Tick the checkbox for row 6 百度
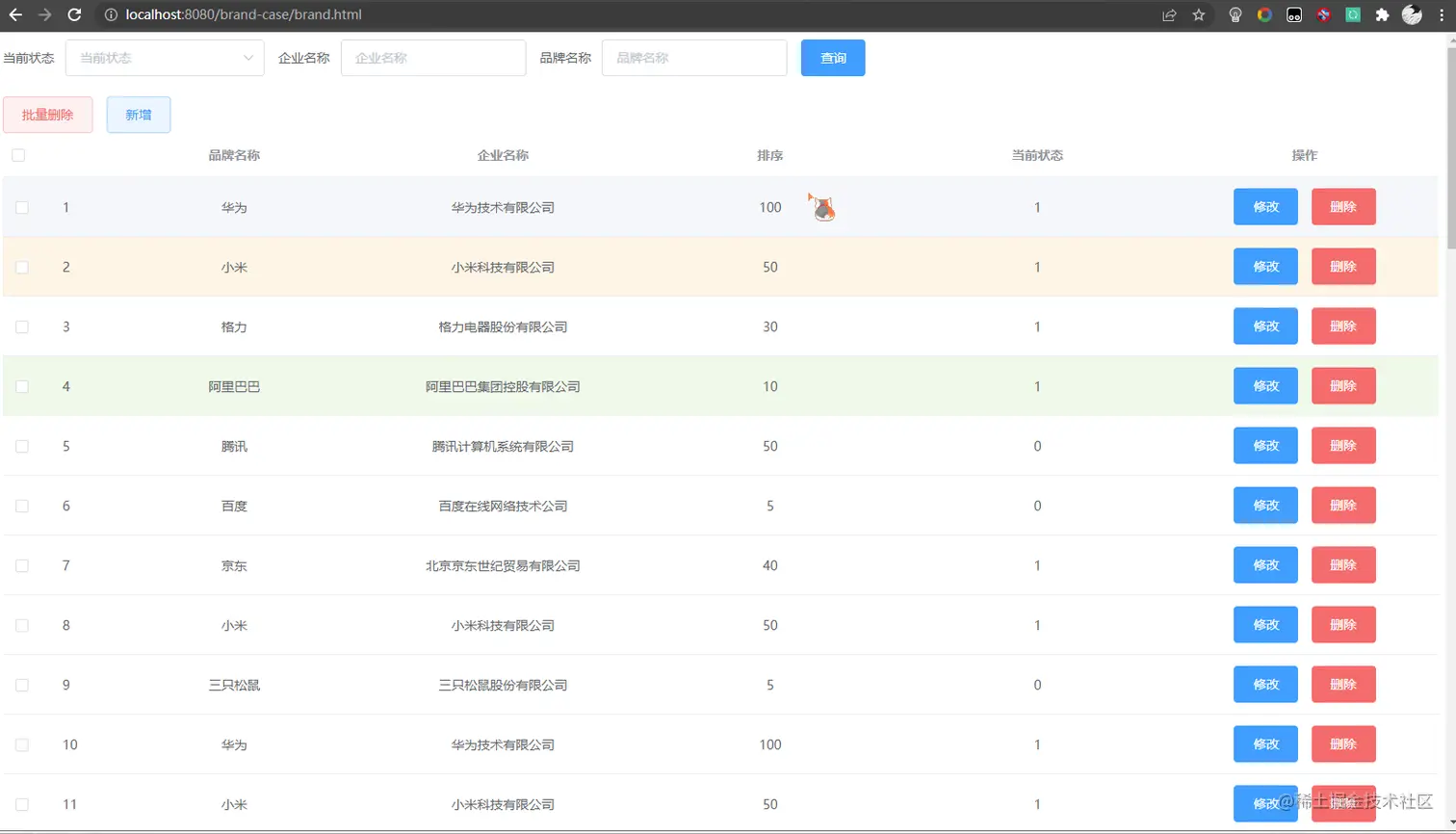 click(22, 506)
